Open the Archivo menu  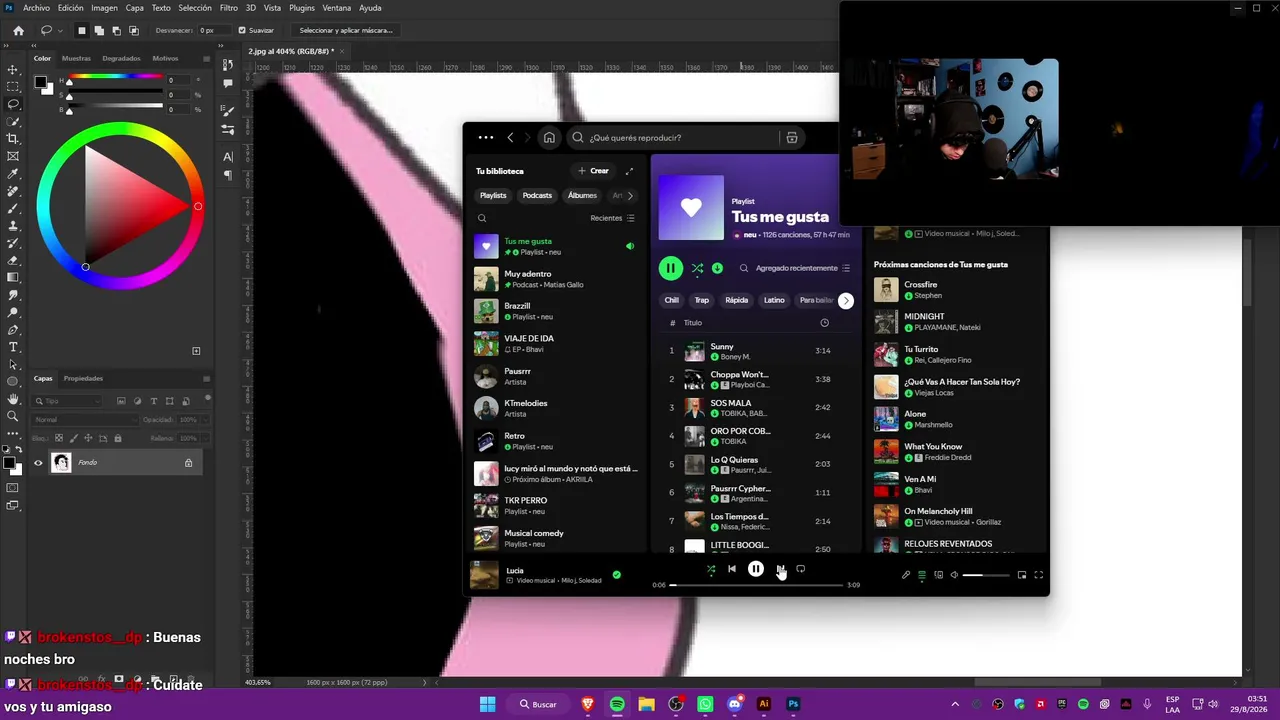point(36,8)
